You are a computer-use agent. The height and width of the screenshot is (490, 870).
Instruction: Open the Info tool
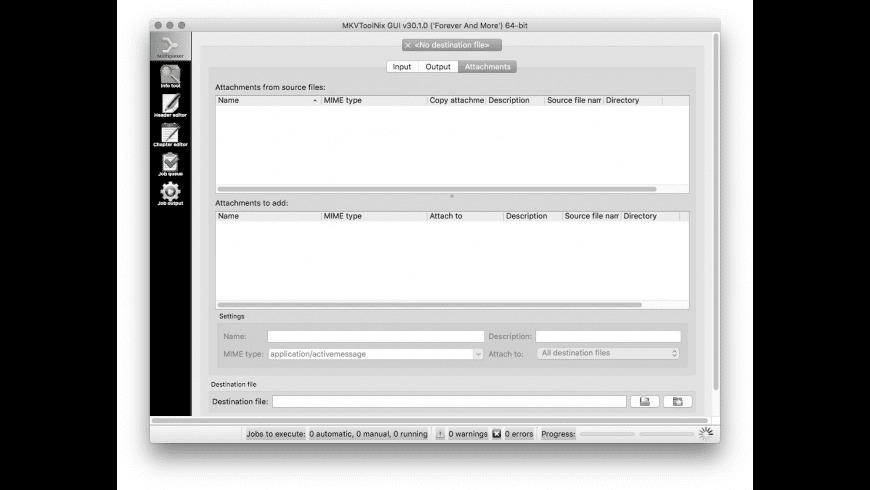(170, 76)
